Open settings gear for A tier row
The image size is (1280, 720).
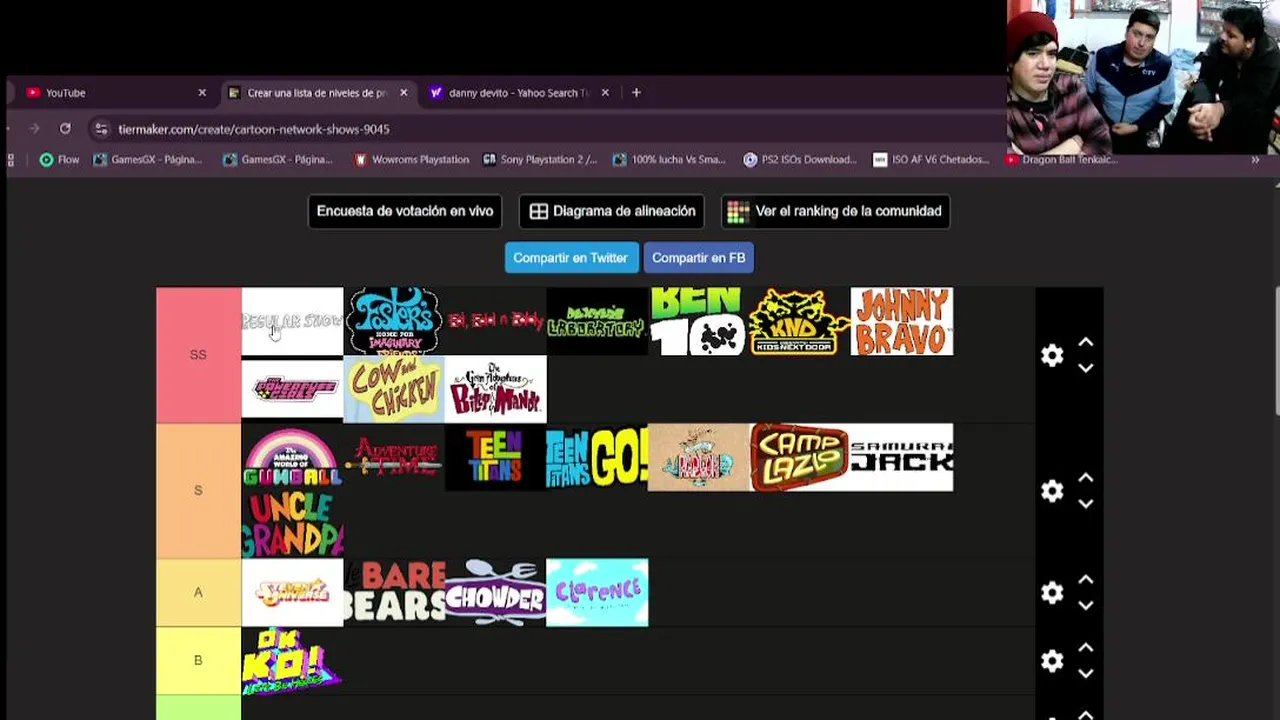[x=1052, y=593]
